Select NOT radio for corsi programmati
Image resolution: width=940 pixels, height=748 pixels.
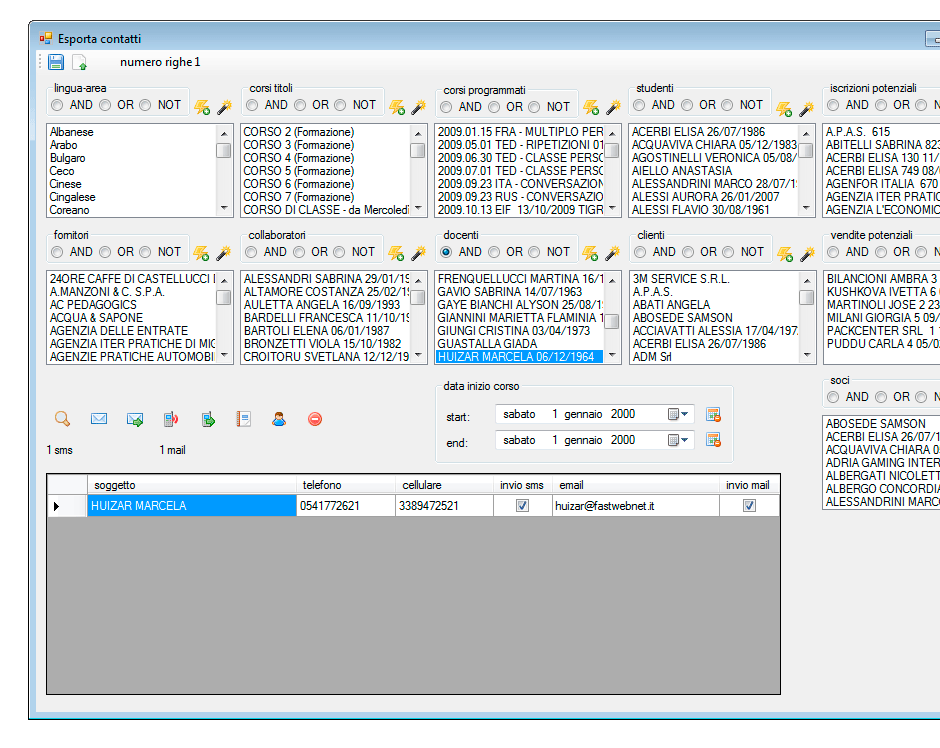click(x=534, y=107)
